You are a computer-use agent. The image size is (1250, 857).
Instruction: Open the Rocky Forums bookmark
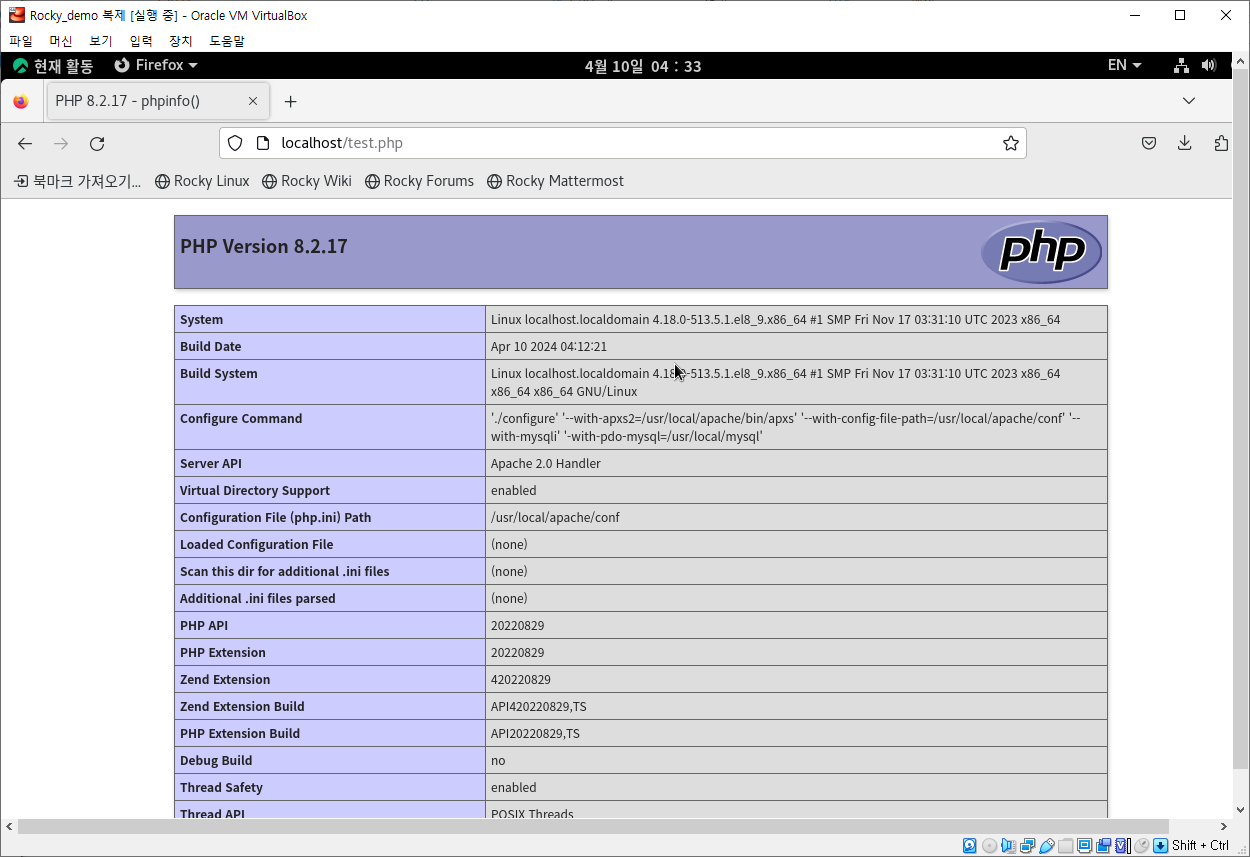pyautogui.click(x=420, y=181)
